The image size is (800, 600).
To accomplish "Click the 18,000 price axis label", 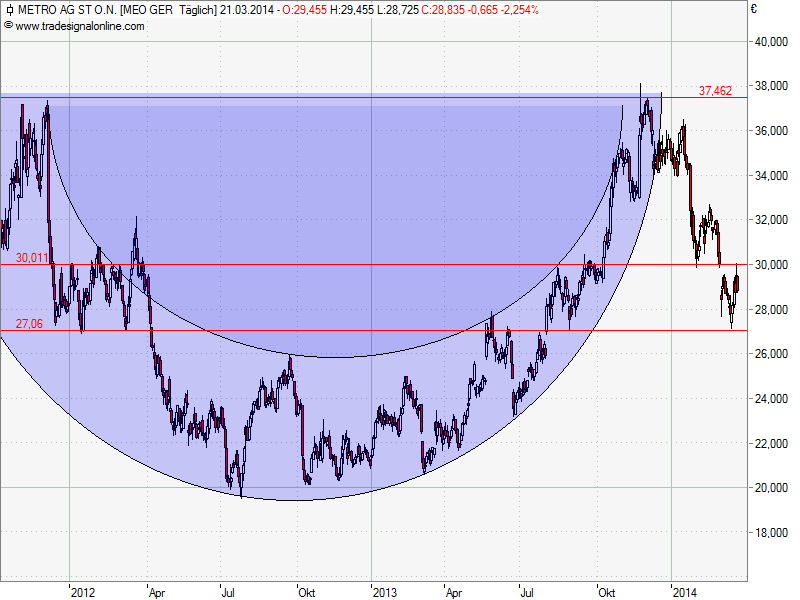I will (x=773, y=532).
